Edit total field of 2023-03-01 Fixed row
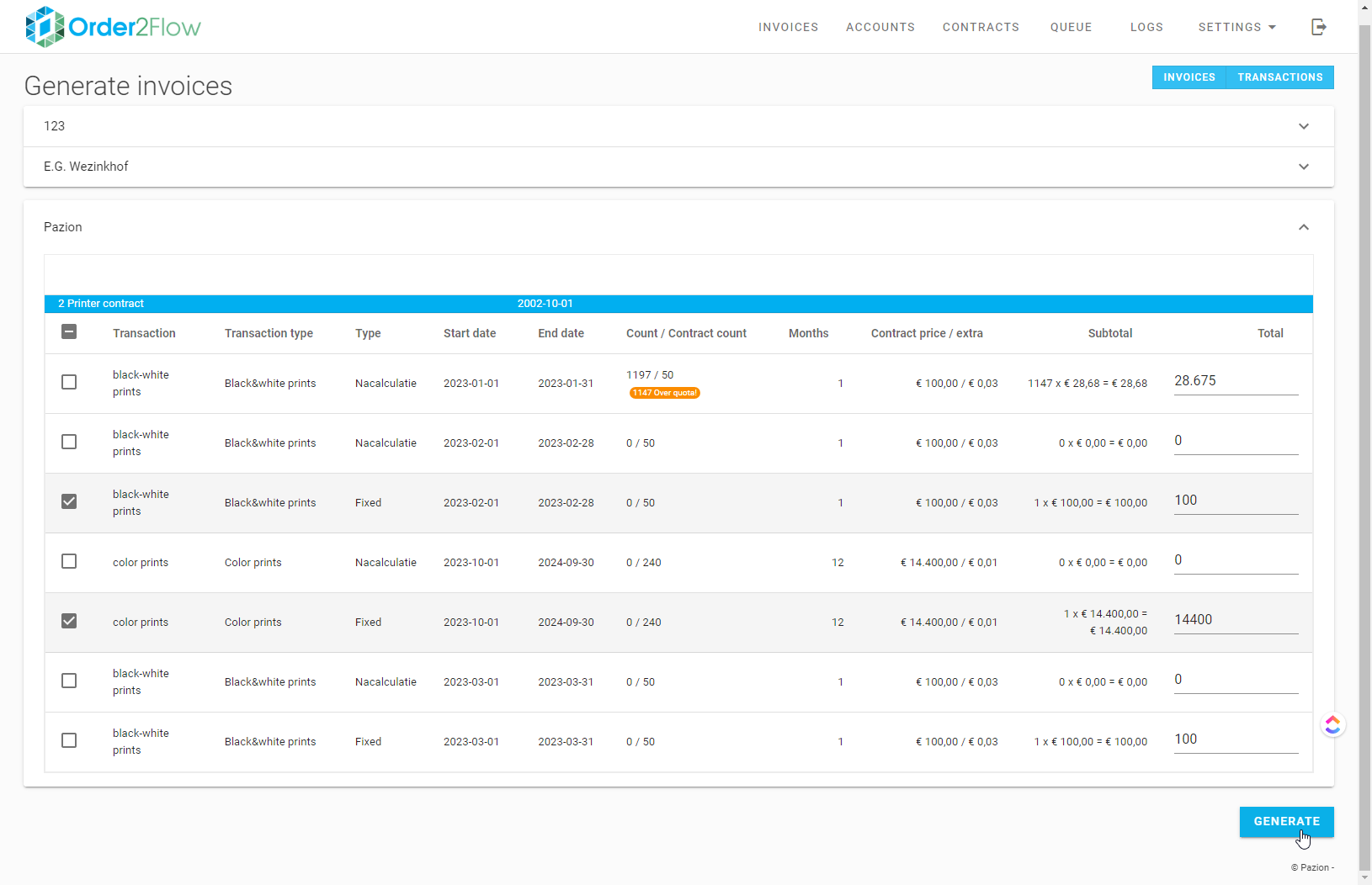Viewport: 1372px width, 885px height. (1236, 739)
